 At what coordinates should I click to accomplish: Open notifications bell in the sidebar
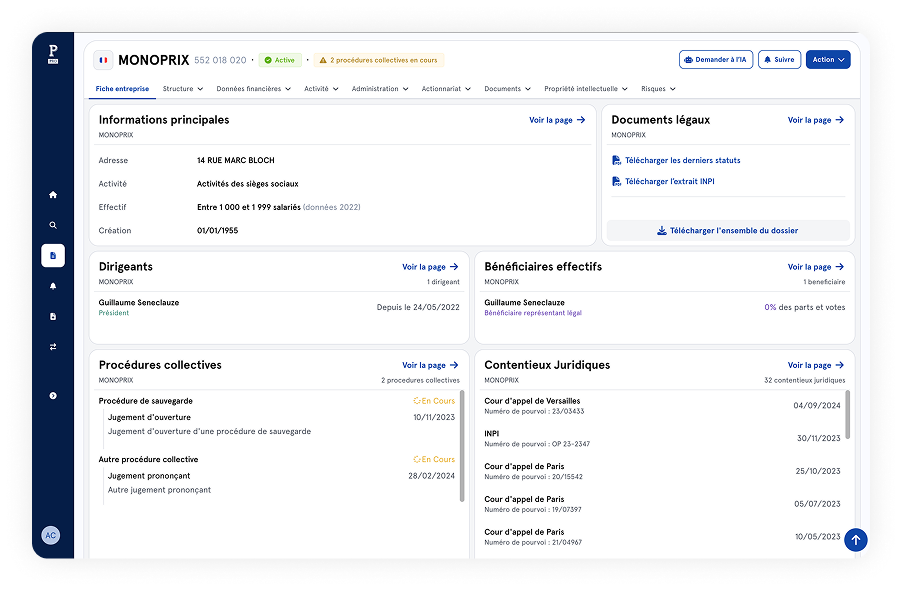coord(53,286)
